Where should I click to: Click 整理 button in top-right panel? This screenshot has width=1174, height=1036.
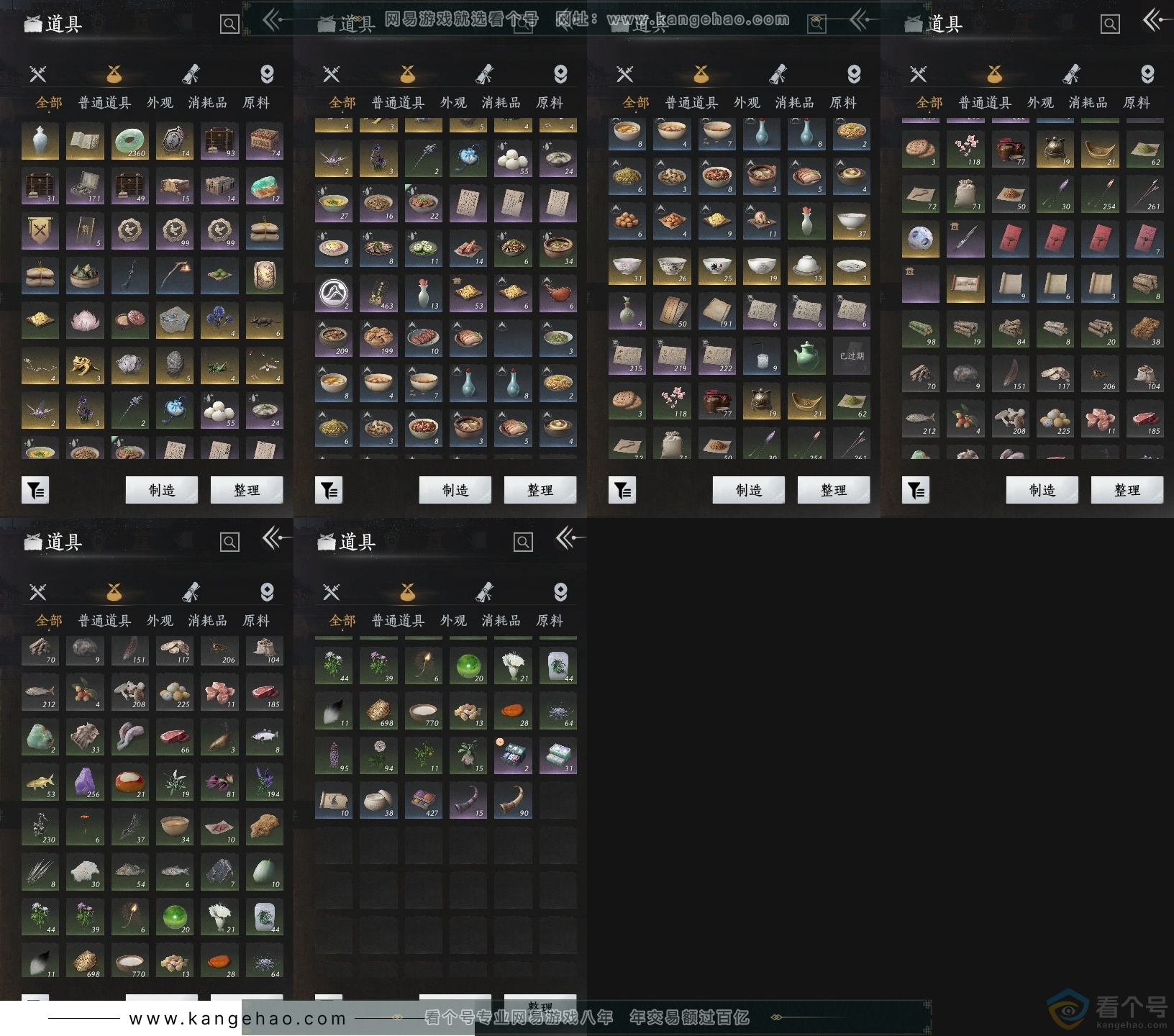pyautogui.click(x=1127, y=490)
